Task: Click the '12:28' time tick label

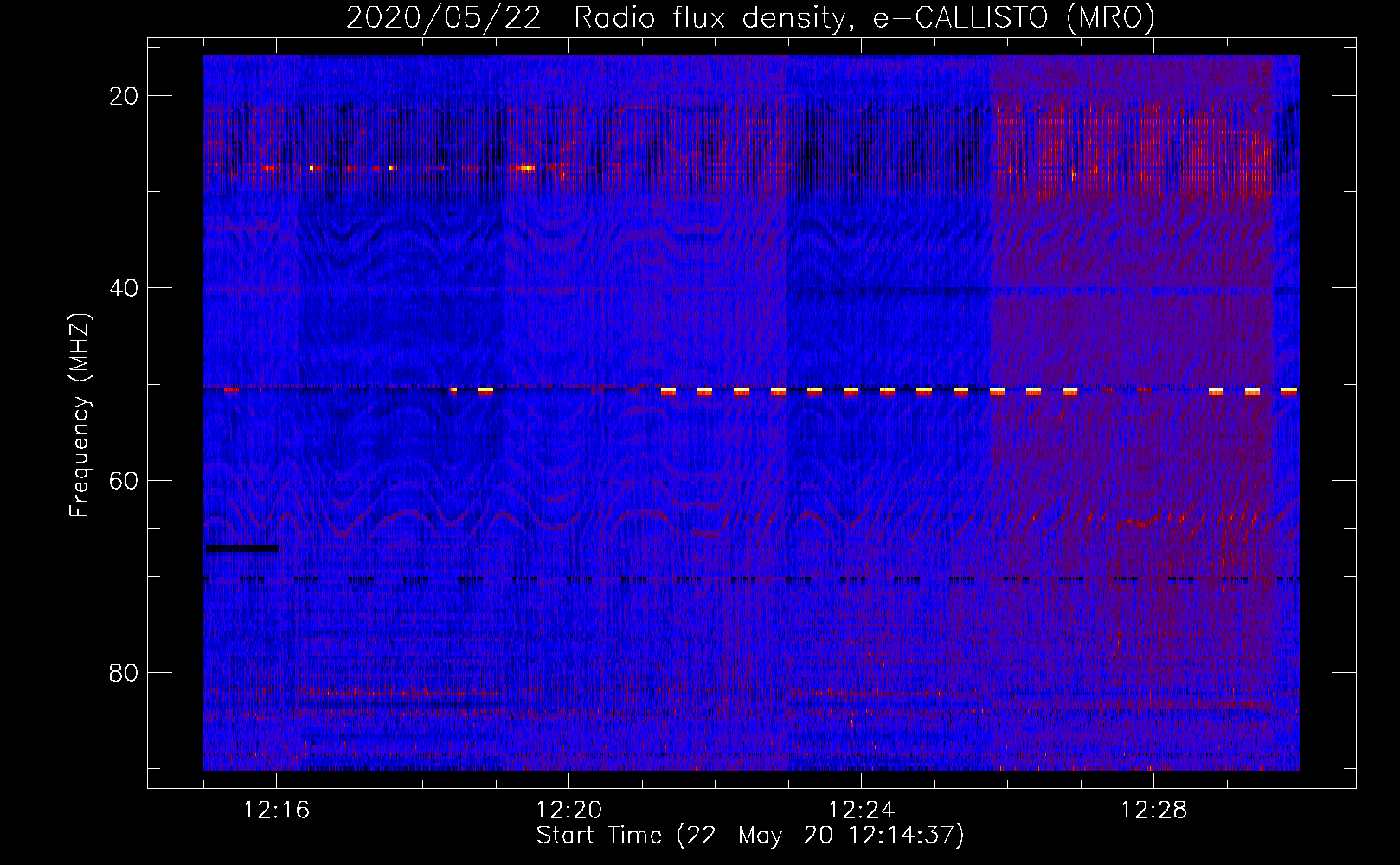Action: tap(1154, 811)
